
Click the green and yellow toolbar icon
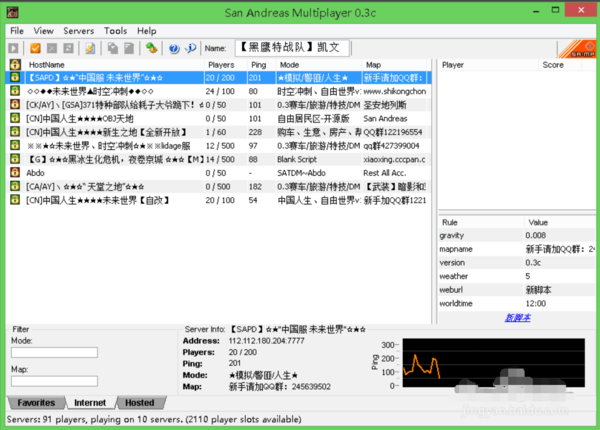[x=152, y=48]
